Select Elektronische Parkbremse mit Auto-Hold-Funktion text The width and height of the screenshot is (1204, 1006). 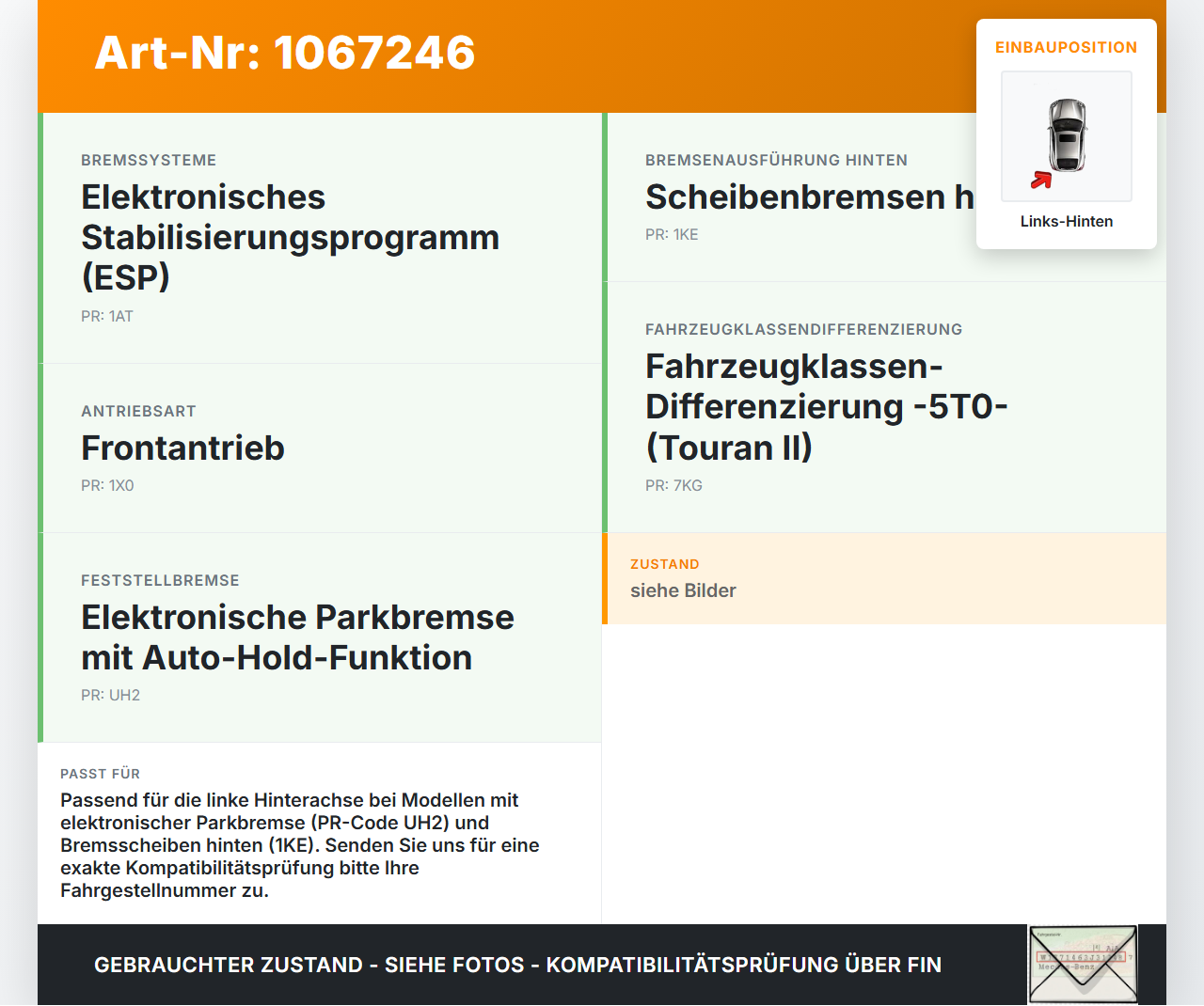(x=297, y=637)
